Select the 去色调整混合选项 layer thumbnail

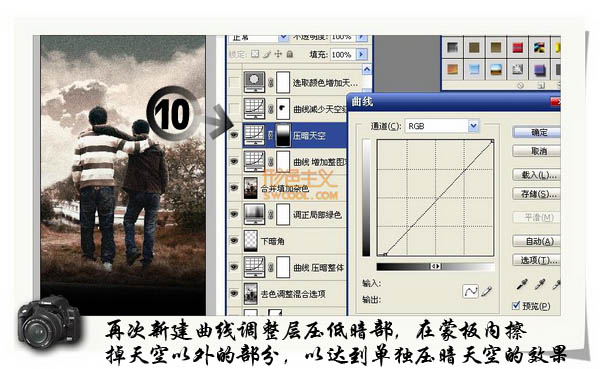tap(251, 294)
